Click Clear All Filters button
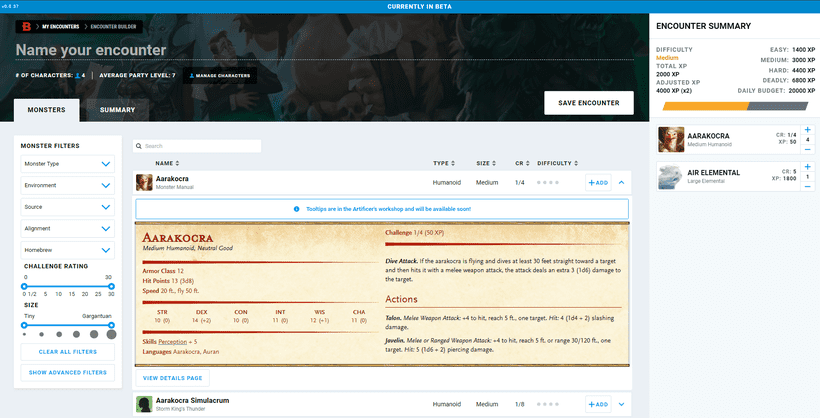This screenshot has height=418, width=820. tap(67, 352)
